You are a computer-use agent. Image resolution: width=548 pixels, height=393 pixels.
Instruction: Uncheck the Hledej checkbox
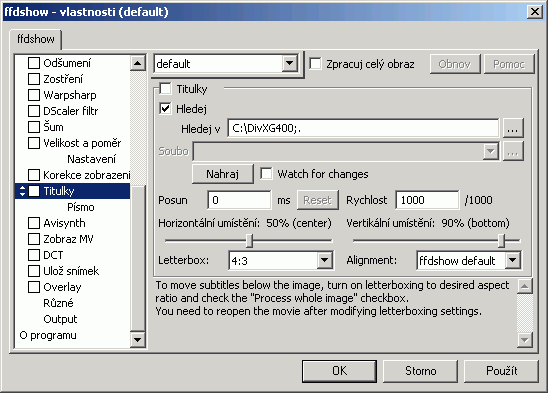click(x=165, y=109)
